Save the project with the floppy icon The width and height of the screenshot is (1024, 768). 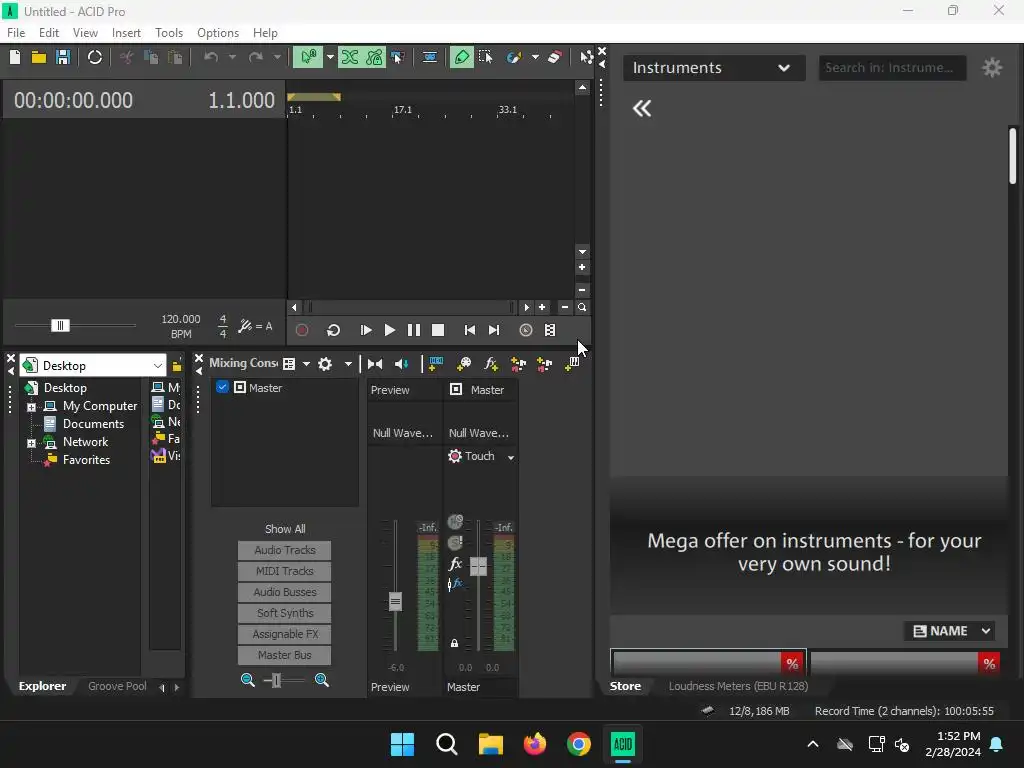point(63,57)
